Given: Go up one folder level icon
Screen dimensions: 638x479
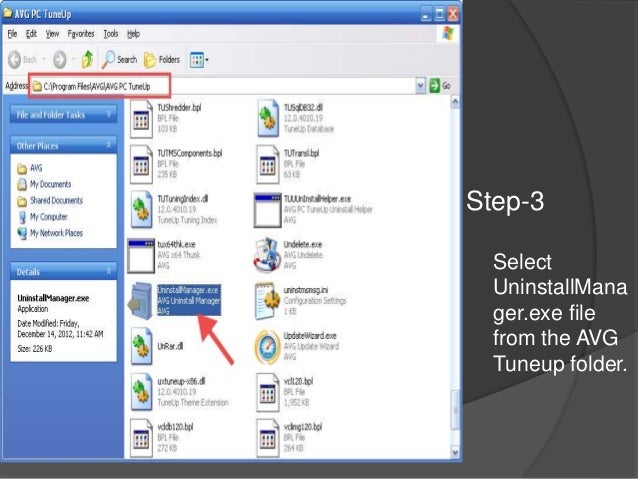Looking at the screenshot, I should tap(87, 59).
